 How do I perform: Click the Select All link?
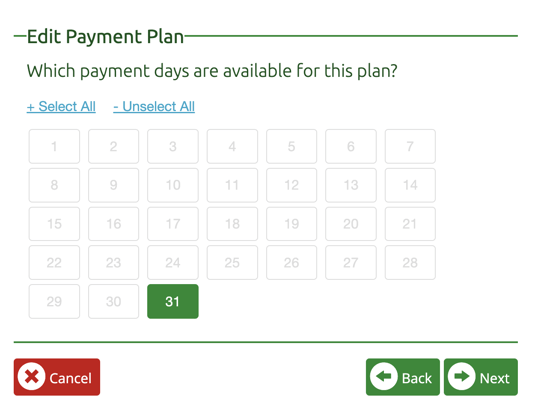click(x=61, y=106)
